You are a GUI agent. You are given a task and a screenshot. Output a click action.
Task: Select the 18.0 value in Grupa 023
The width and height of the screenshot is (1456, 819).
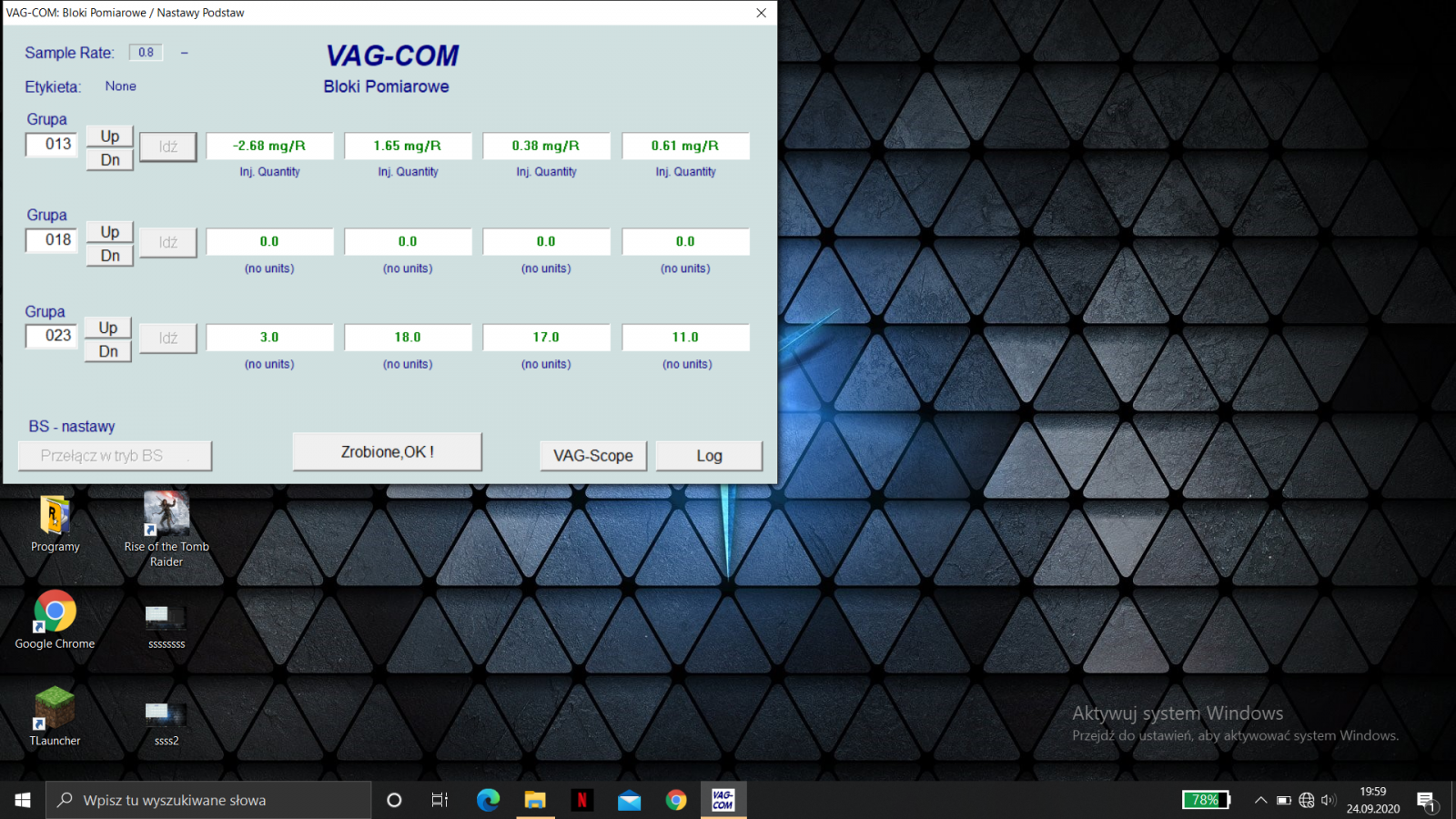408,337
